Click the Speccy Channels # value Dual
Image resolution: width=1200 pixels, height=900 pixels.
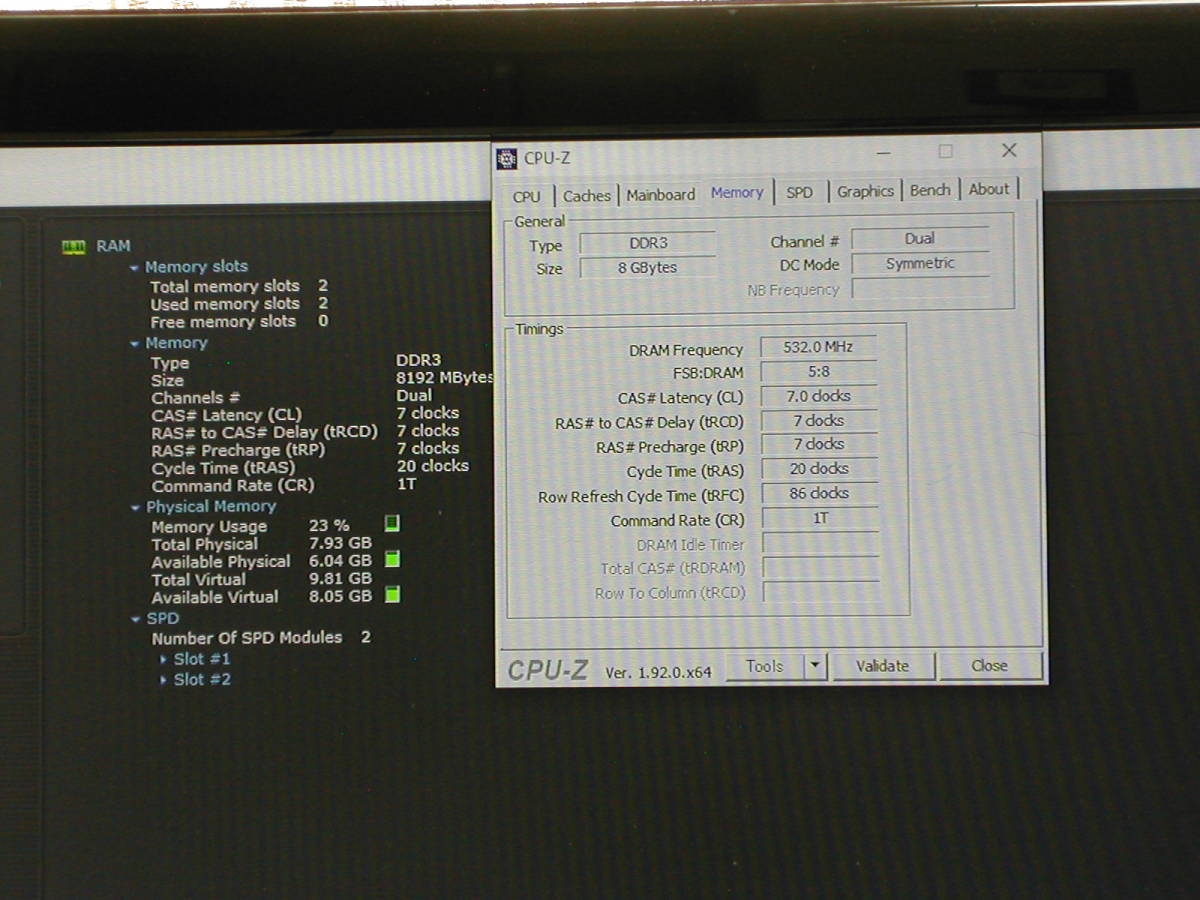pos(414,395)
